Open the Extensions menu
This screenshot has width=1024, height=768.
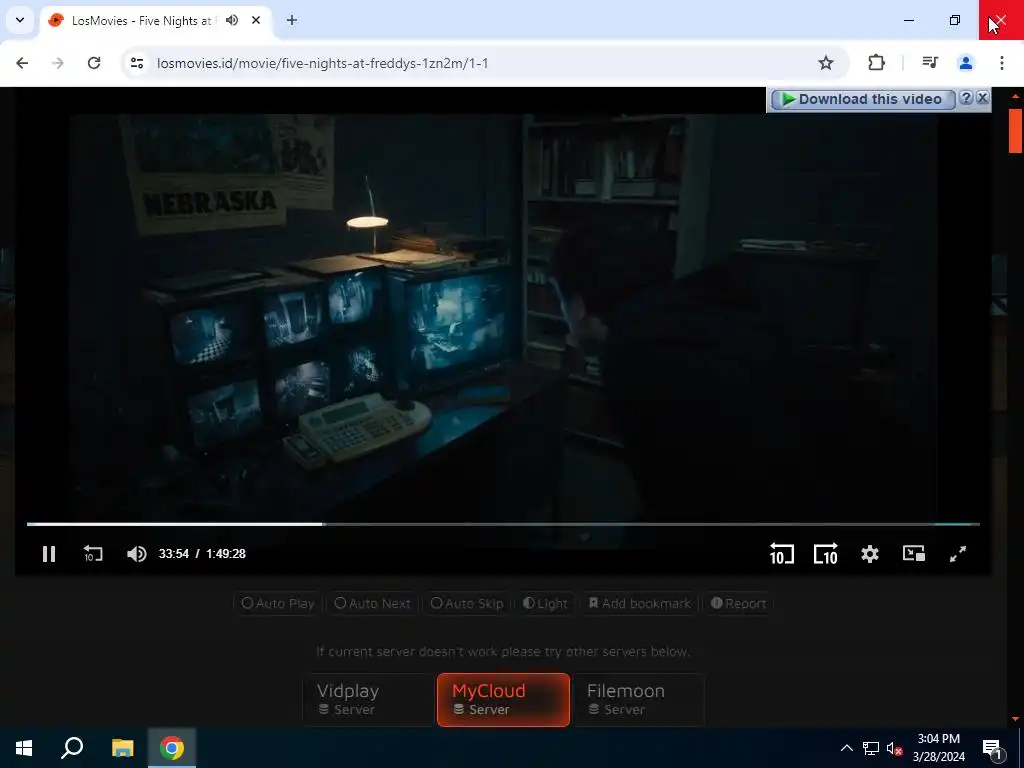[876, 63]
